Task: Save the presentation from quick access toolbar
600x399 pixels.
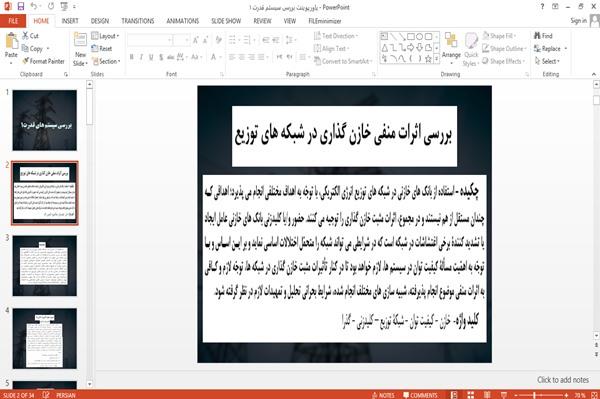Action: coord(21,7)
